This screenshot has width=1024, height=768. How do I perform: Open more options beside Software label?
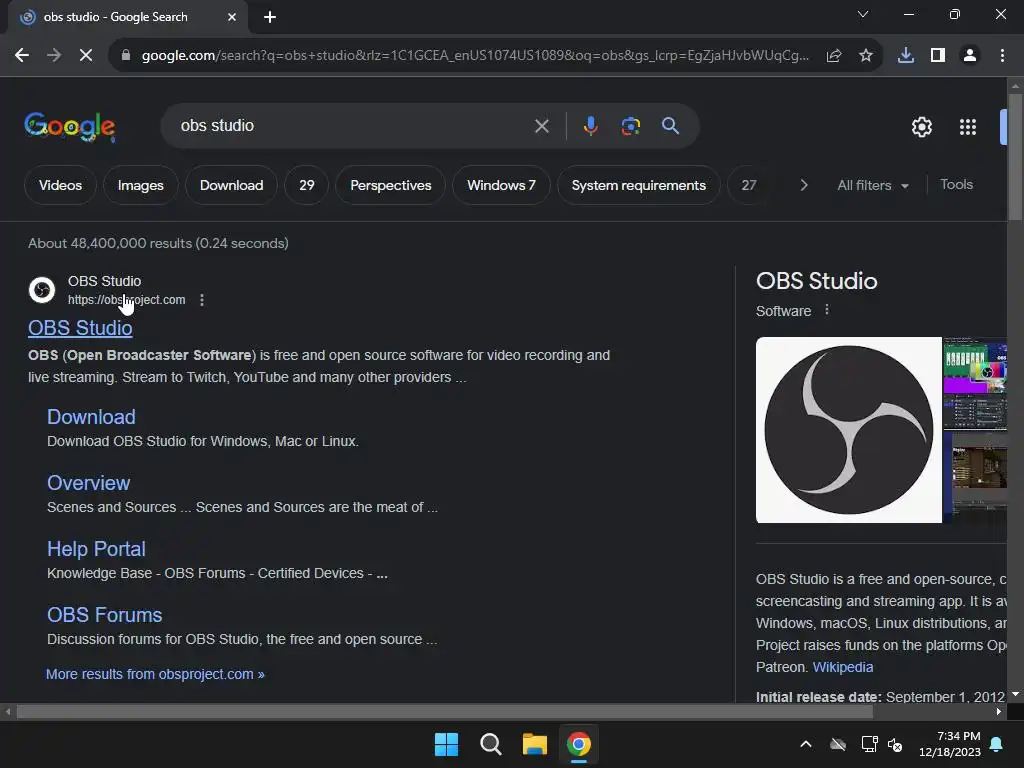pos(827,310)
